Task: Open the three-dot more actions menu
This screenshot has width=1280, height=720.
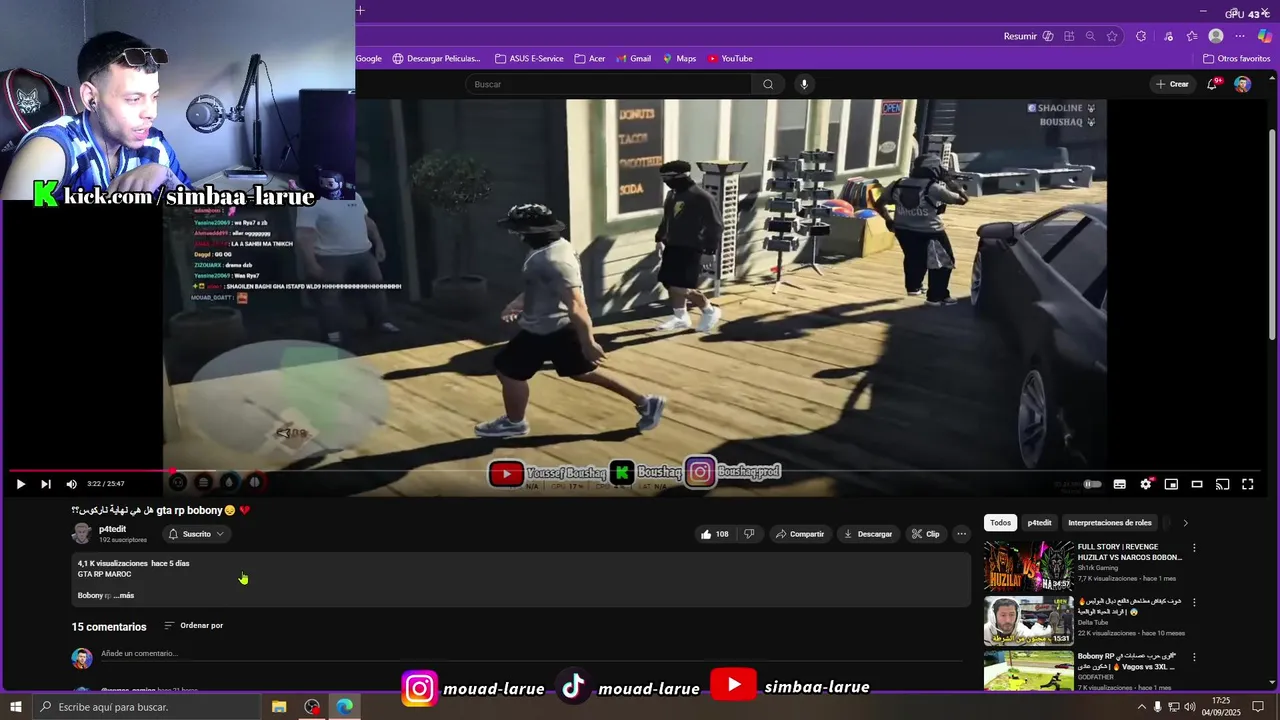Action: [x=962, y=534]
